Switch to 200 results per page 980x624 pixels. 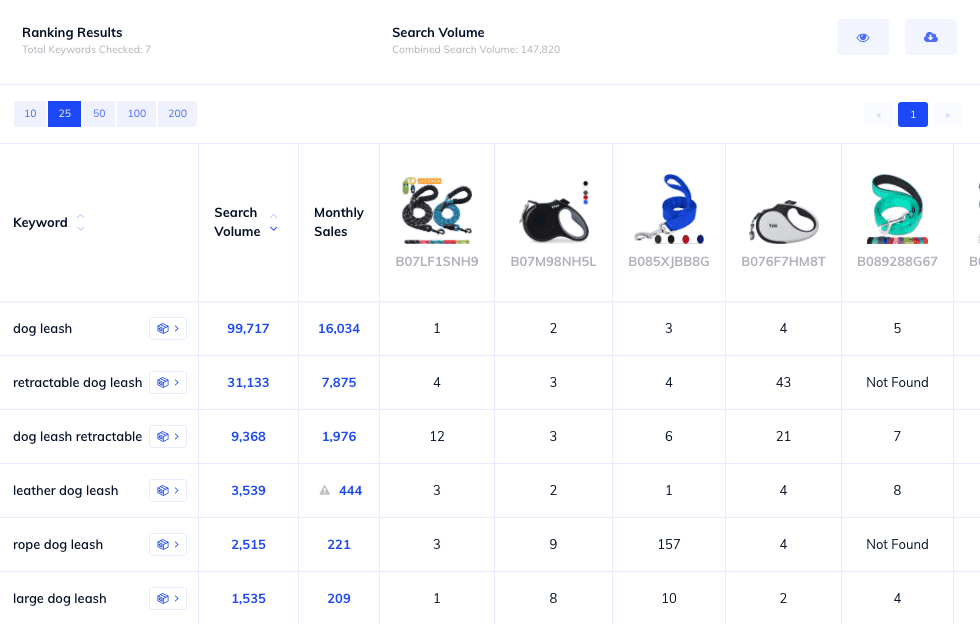(x=177, y=114)
